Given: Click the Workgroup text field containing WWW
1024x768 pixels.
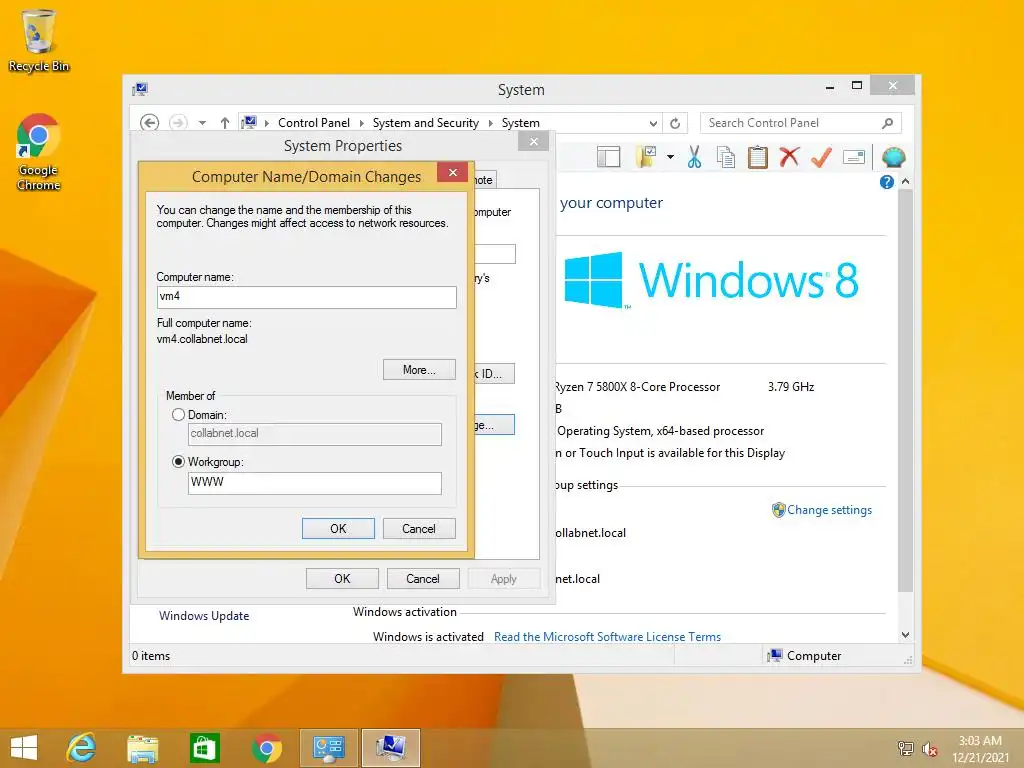Looking at the screenshot, I should coord(315,483).
